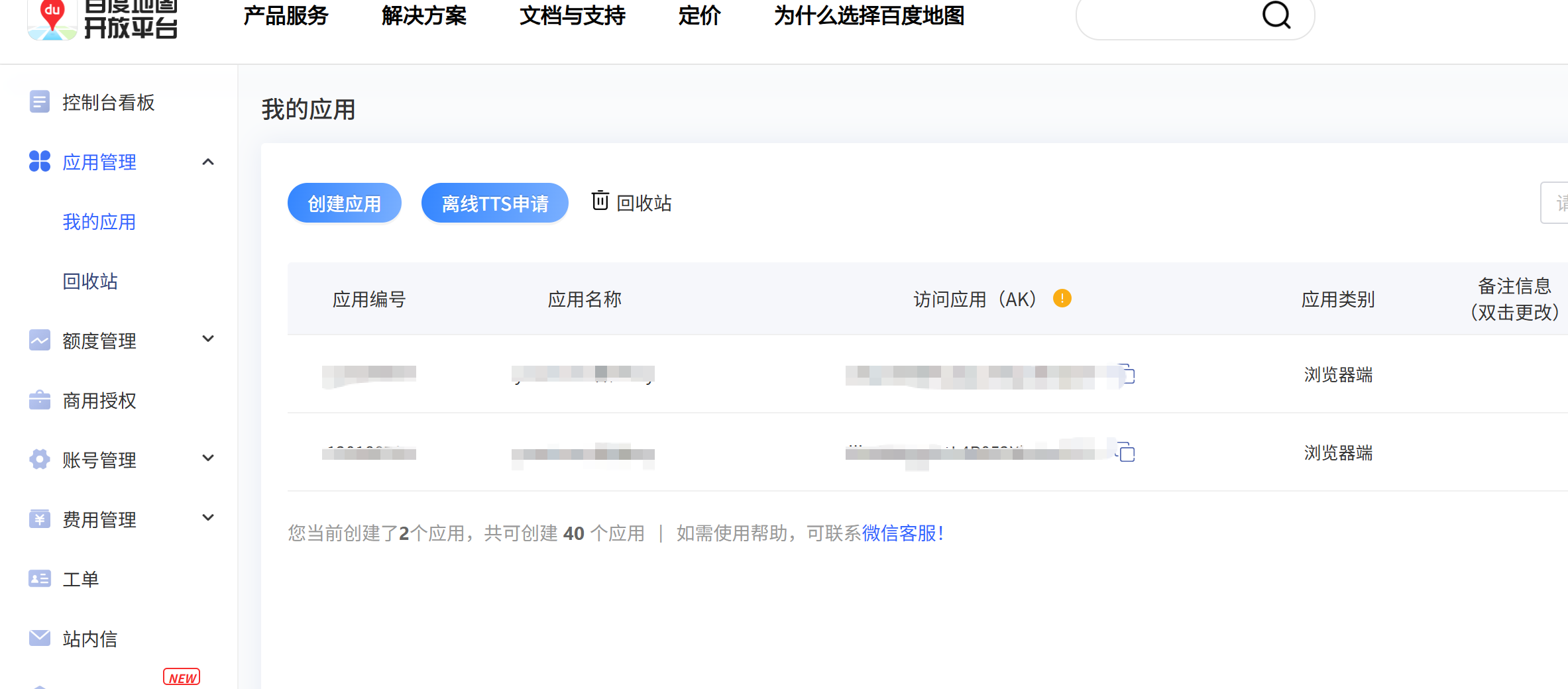
Task: Open the 微信客服 help link
Action: [903, 533]
